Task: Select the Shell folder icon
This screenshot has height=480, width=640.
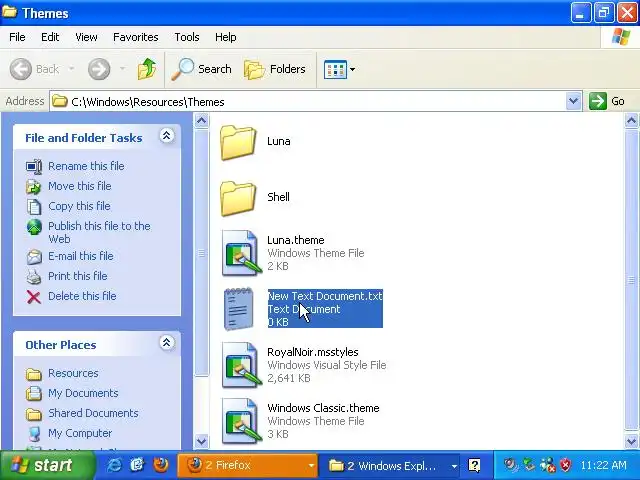Action: (x=238, y=198)
